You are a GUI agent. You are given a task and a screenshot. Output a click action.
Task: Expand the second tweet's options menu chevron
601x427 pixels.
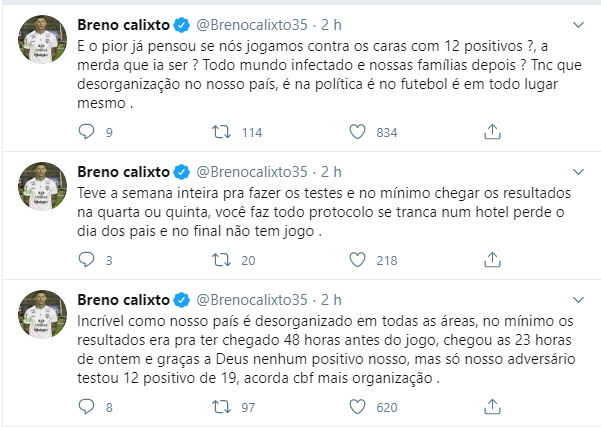pos(577,170)
